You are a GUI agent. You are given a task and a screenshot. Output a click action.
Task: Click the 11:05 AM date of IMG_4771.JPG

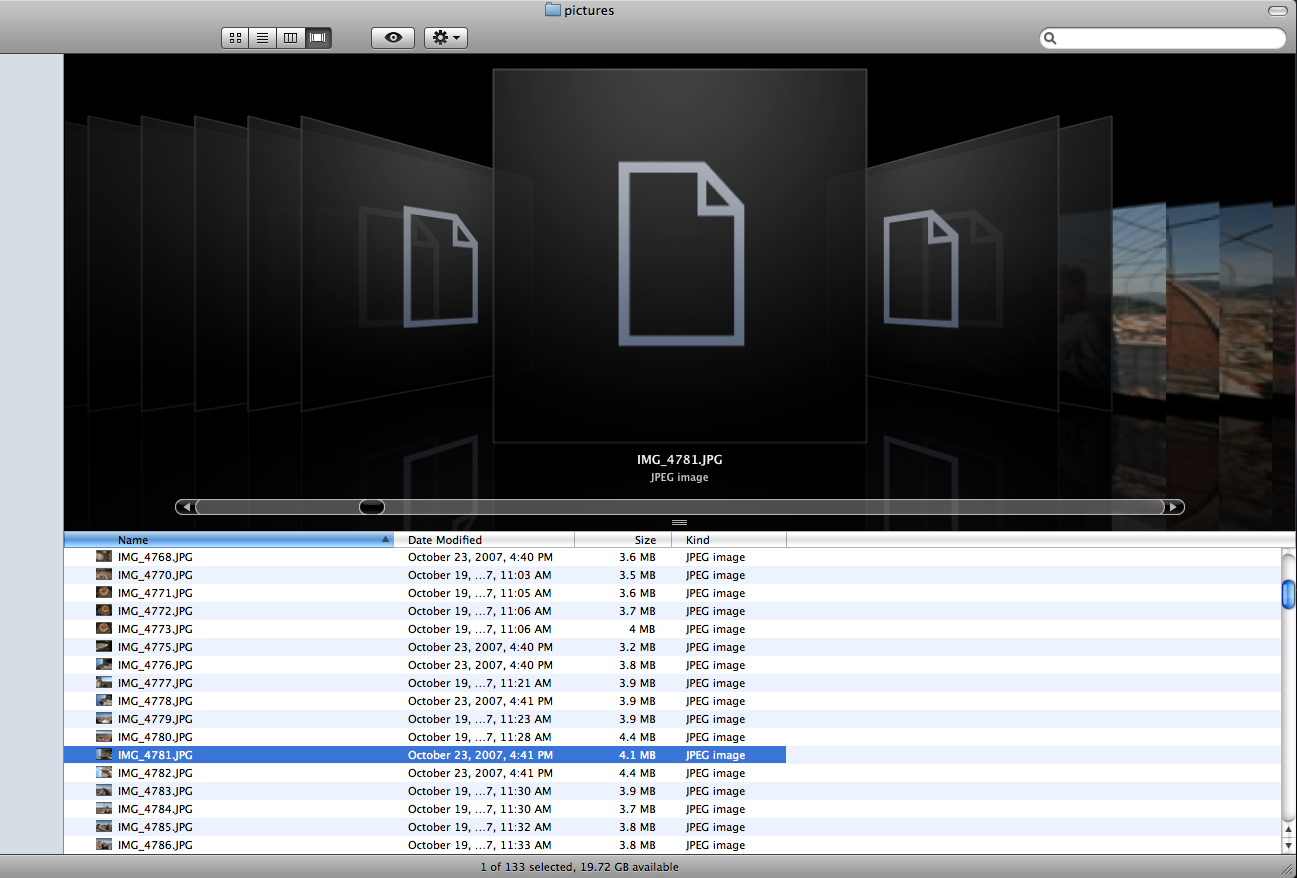click(x=479, y=593)
